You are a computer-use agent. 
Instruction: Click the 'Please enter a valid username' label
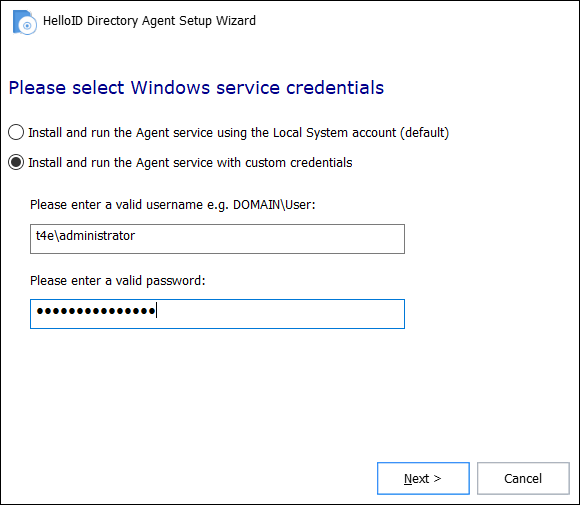[117, 205]
